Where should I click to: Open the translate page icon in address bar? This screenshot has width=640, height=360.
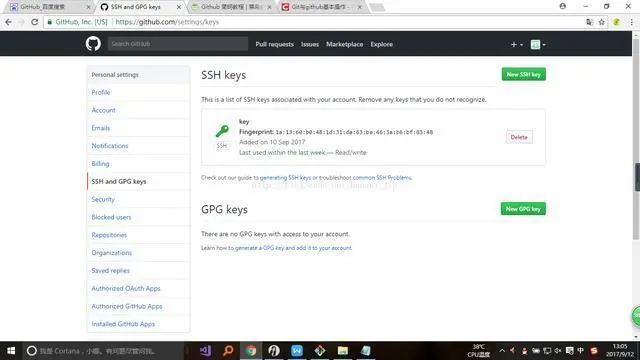(x=589, y=22)
